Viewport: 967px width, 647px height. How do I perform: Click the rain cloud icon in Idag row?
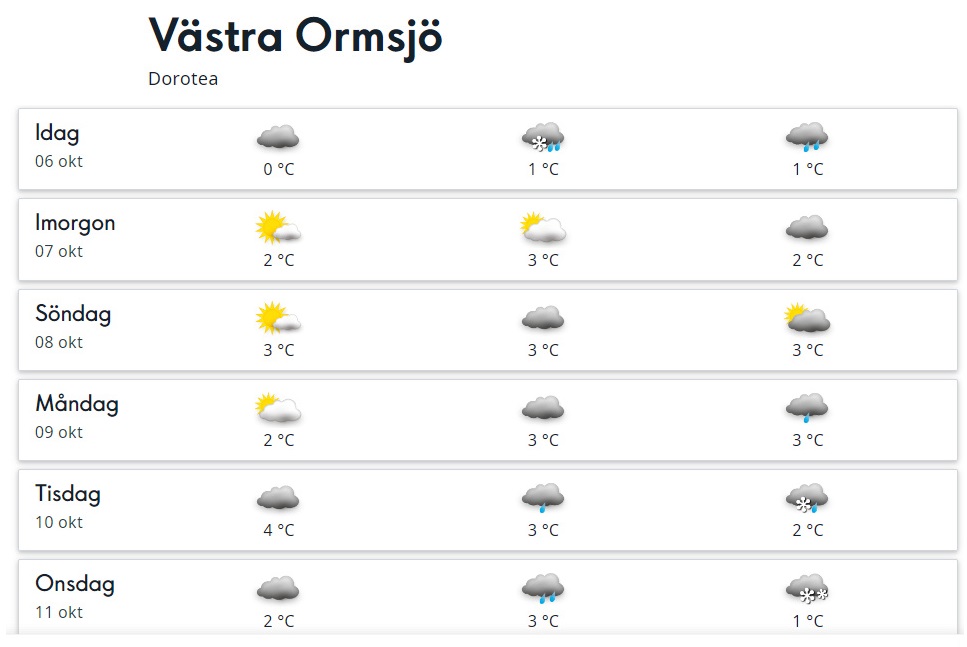(807, 137)
